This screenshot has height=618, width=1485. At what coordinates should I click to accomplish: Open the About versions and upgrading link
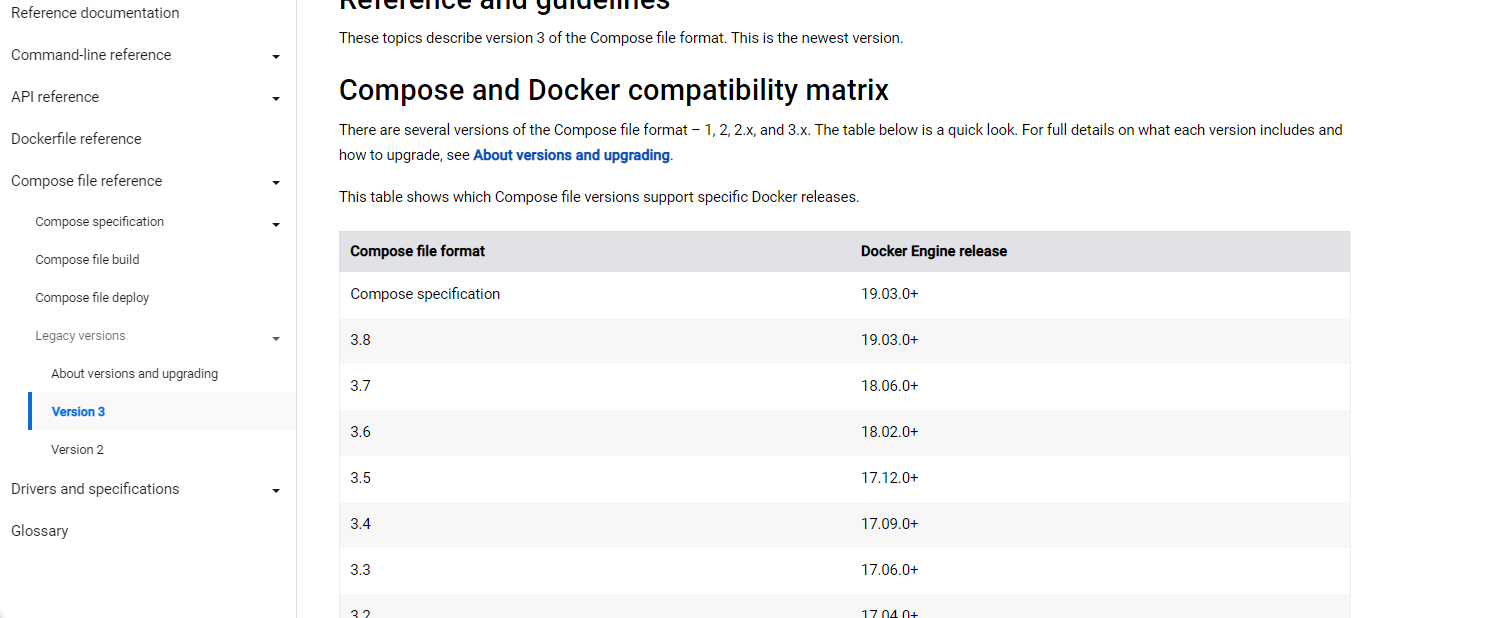point(571,155)
